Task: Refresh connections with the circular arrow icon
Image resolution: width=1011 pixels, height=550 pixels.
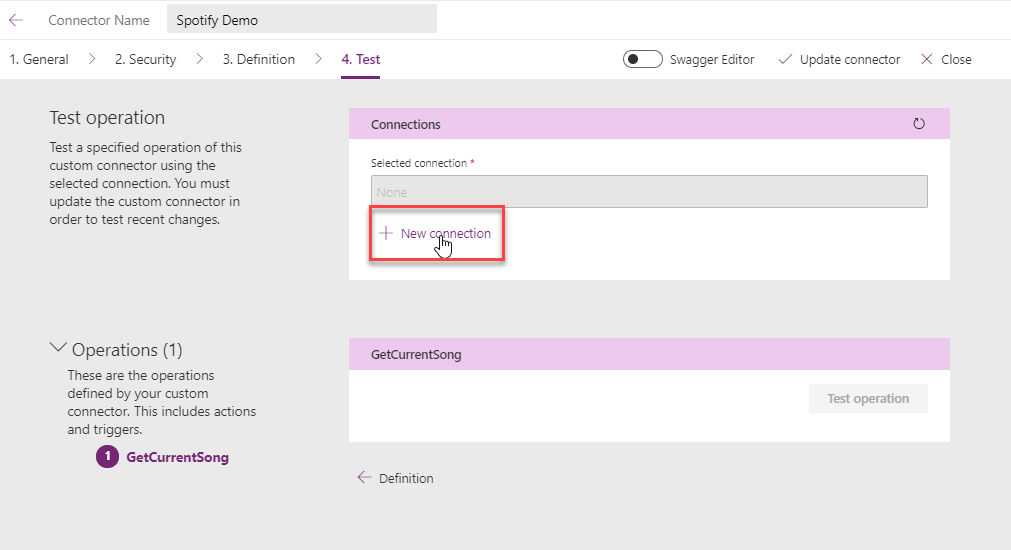Action: (x=919, y=124)
